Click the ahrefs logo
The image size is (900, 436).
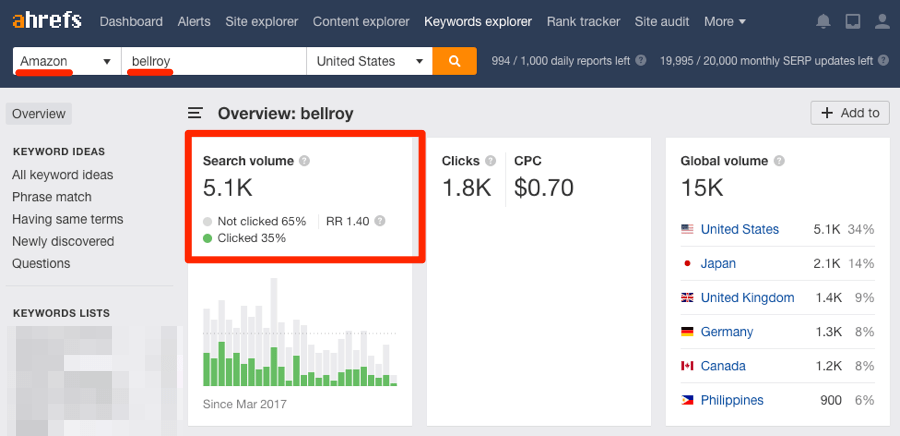[x=47, y=21]
